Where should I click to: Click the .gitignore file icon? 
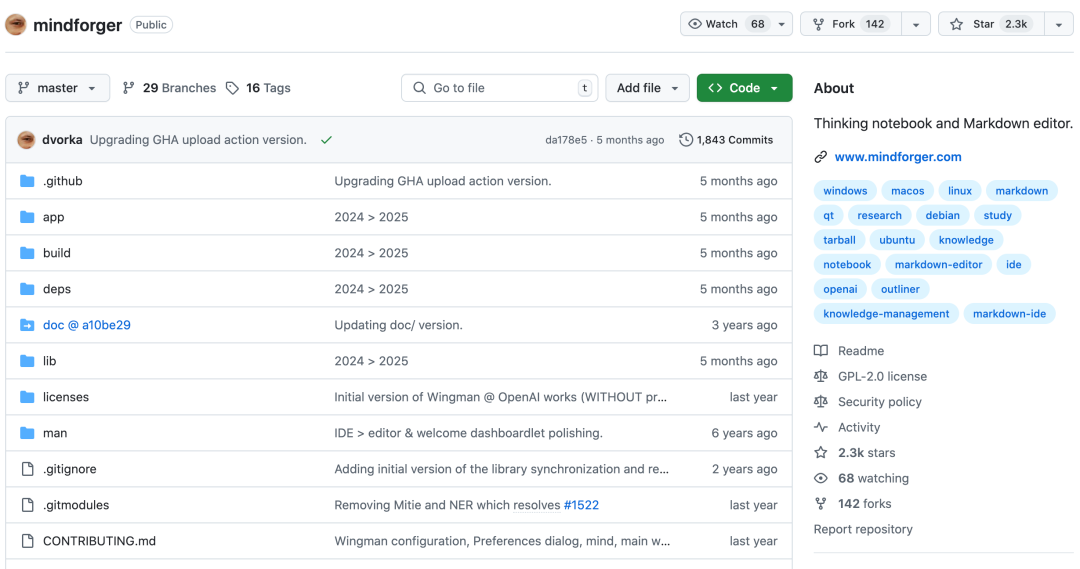click(x=28, y=469)
